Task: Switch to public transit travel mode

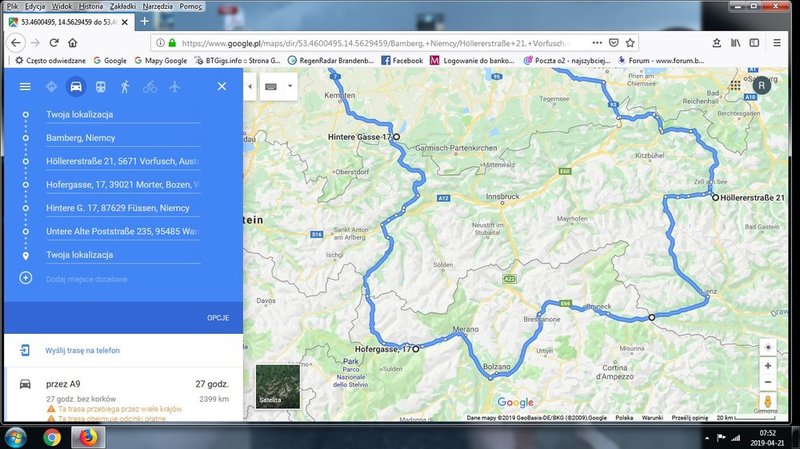Action: 100,87
